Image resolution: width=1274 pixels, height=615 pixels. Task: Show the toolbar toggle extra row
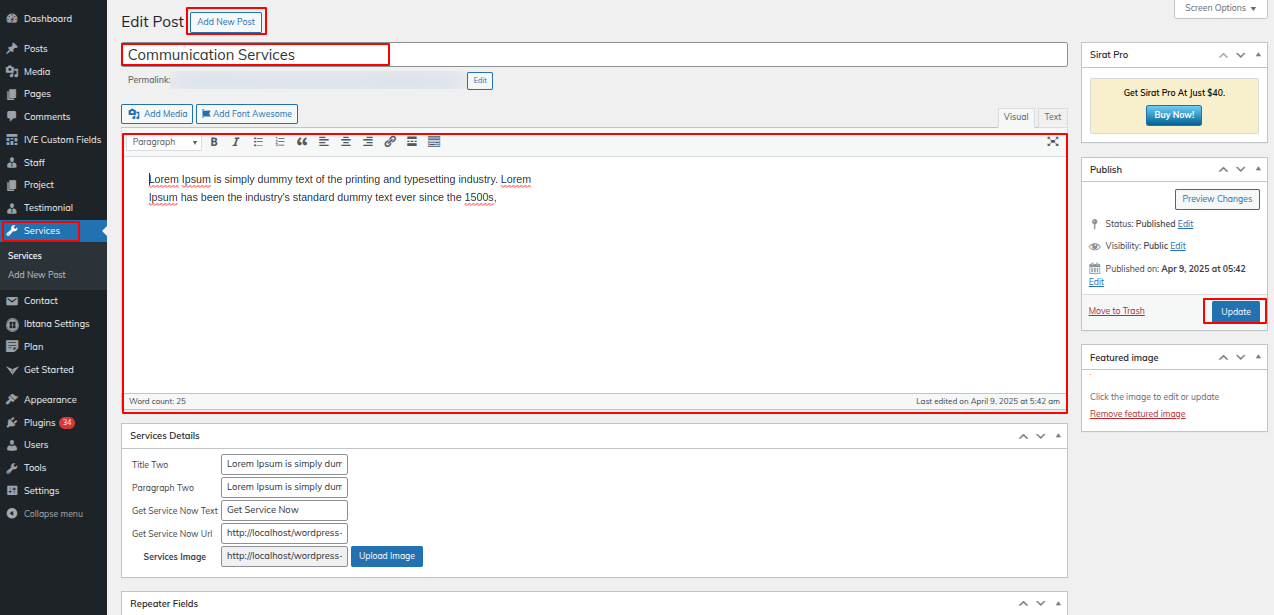coord(434,142)
